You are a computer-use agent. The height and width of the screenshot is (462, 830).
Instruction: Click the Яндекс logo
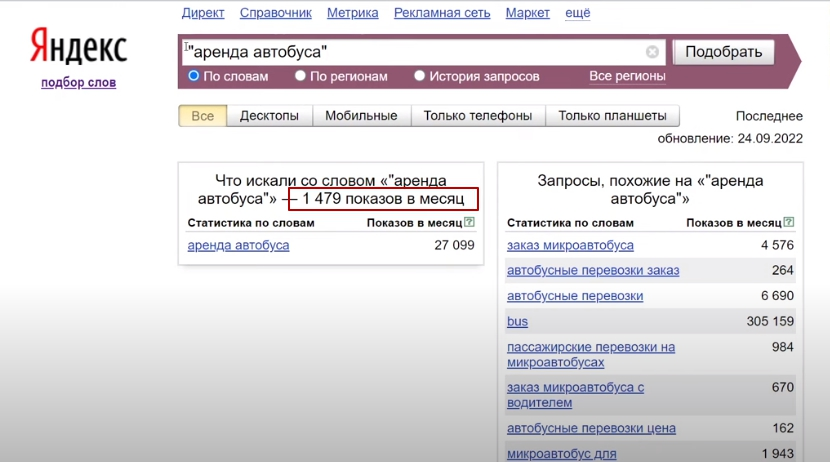coord(78,47)
